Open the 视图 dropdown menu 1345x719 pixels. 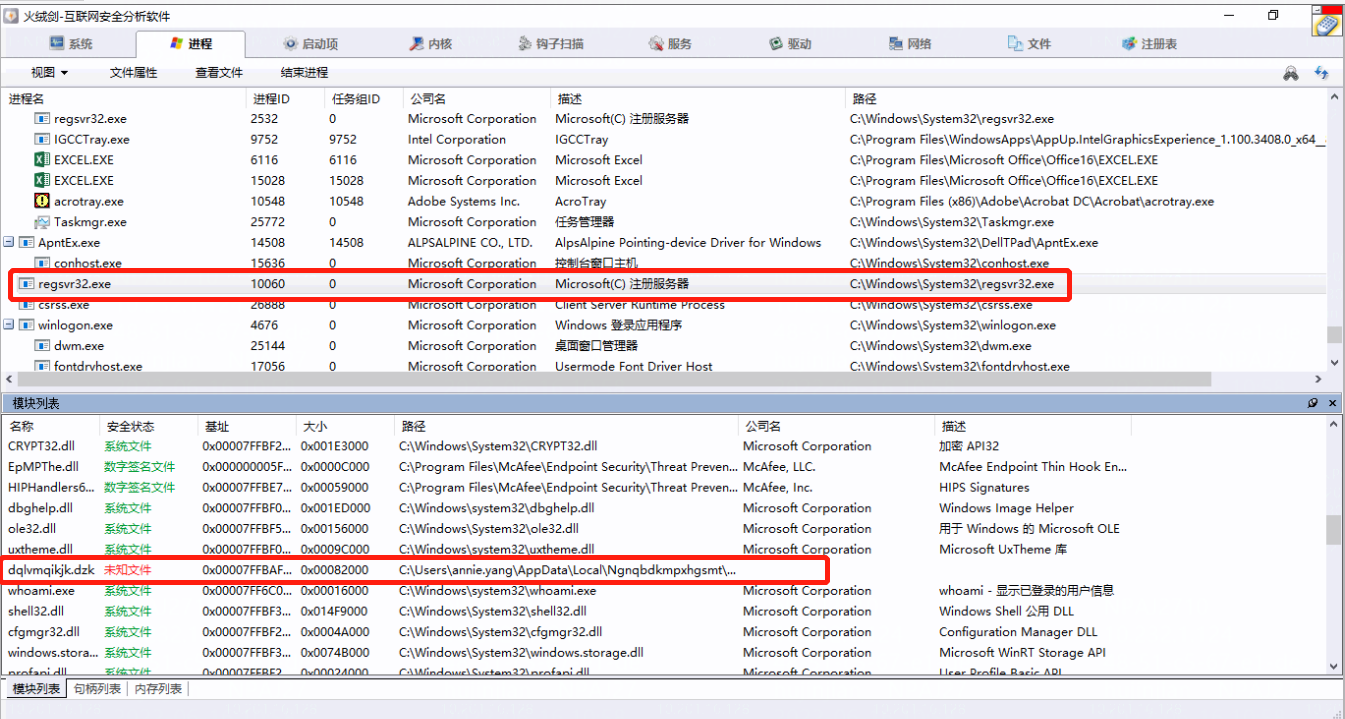pyautogui.click(x=49, y=73)
